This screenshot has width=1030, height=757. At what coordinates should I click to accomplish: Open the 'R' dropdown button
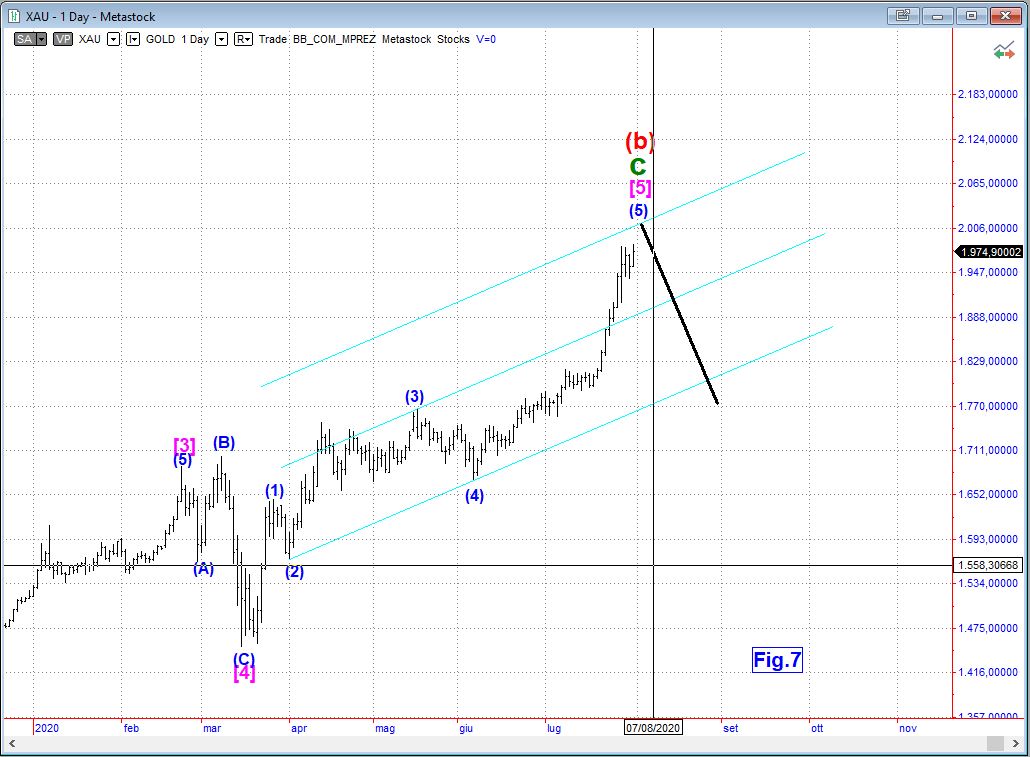243,39
